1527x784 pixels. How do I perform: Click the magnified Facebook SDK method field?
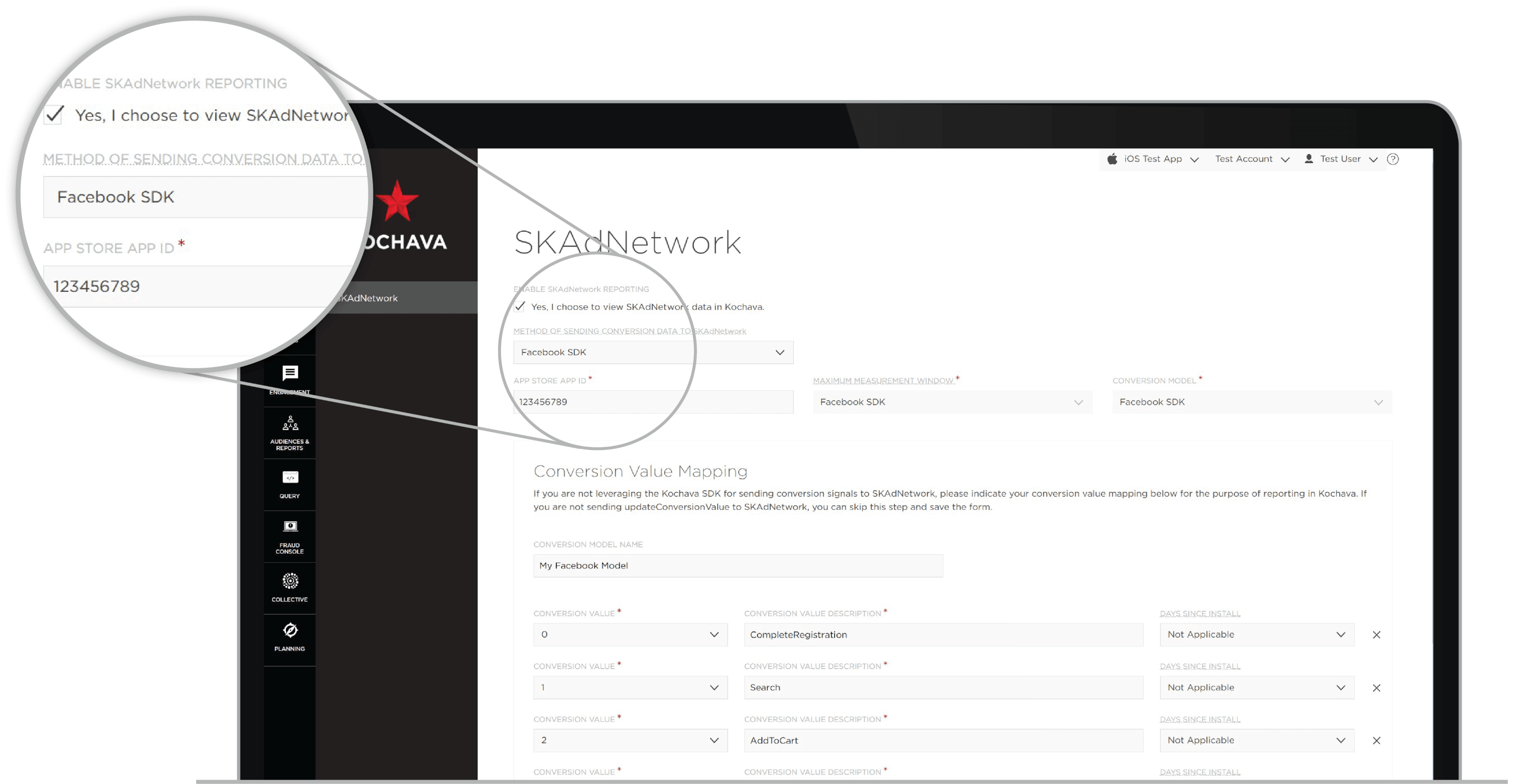click(x=206, y=197)
